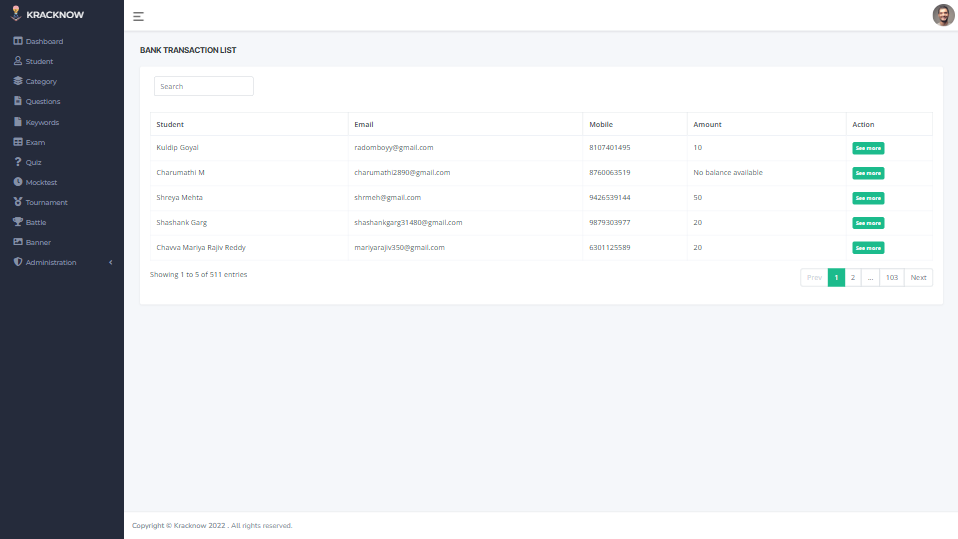This screenshot has width=958, height=539.
Task: Expand the Administration menu chevron
Action: [110, 262]
